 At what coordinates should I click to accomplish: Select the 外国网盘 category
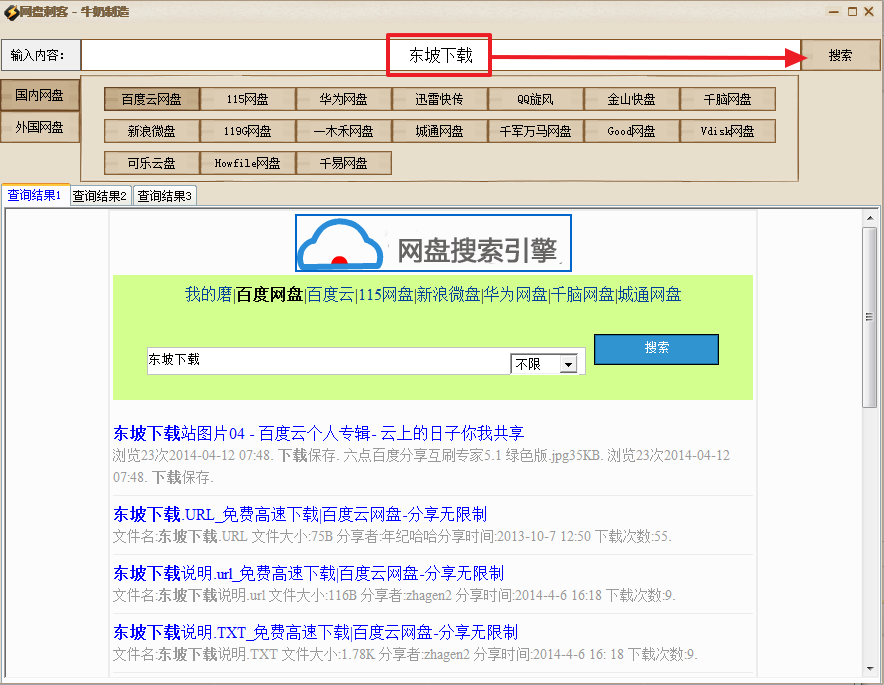[39, 127]
